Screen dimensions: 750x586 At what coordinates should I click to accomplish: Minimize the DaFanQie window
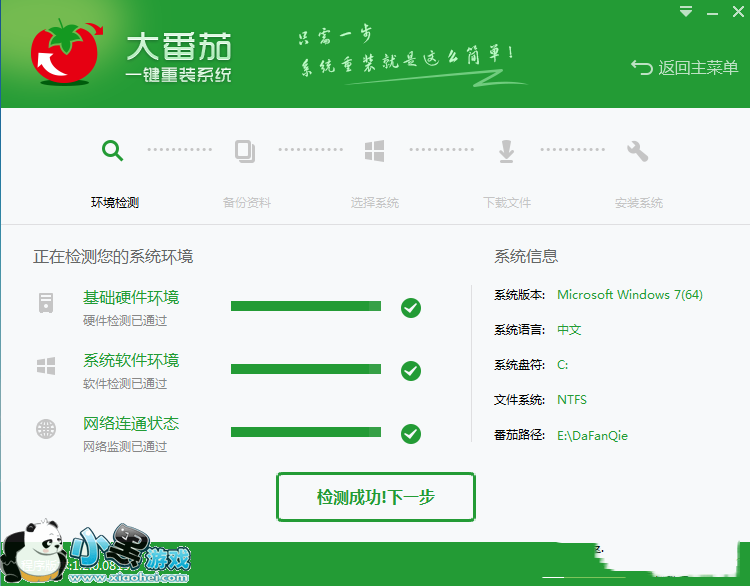[712, 13]
